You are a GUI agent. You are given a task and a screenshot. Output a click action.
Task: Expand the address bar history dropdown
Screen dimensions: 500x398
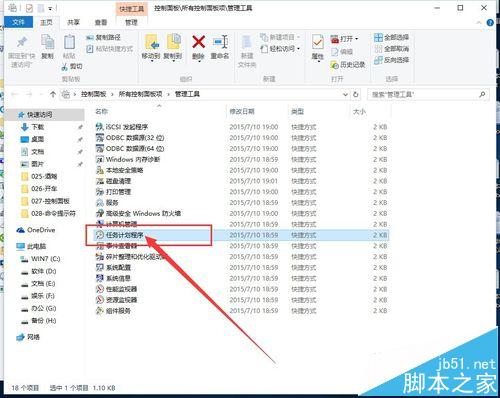tap(345, 94)
